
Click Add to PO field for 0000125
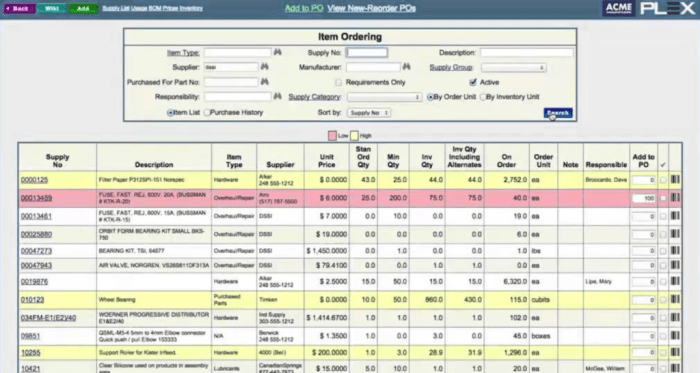[x=643, y=180]
